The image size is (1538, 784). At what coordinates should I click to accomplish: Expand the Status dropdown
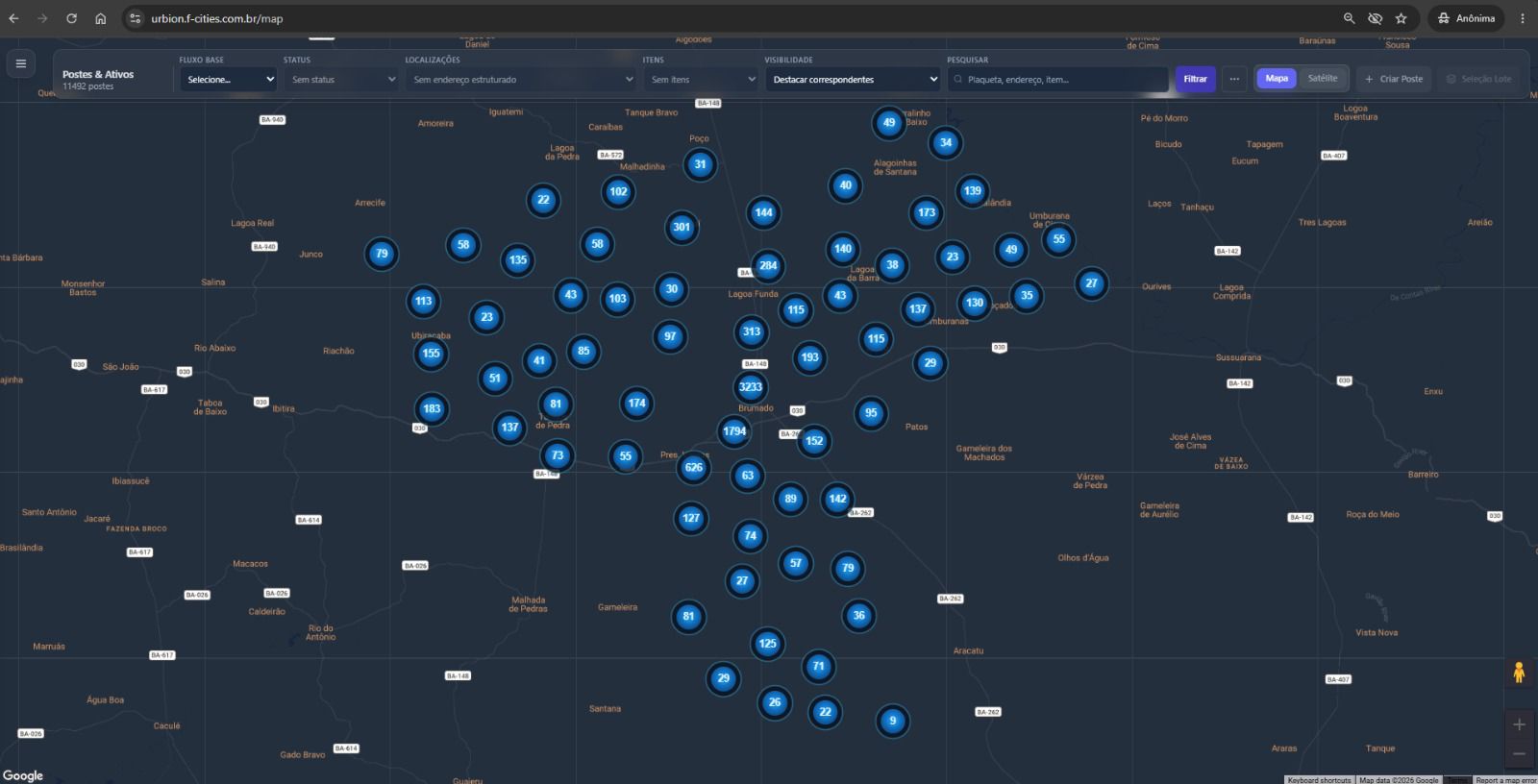(342, 80)
